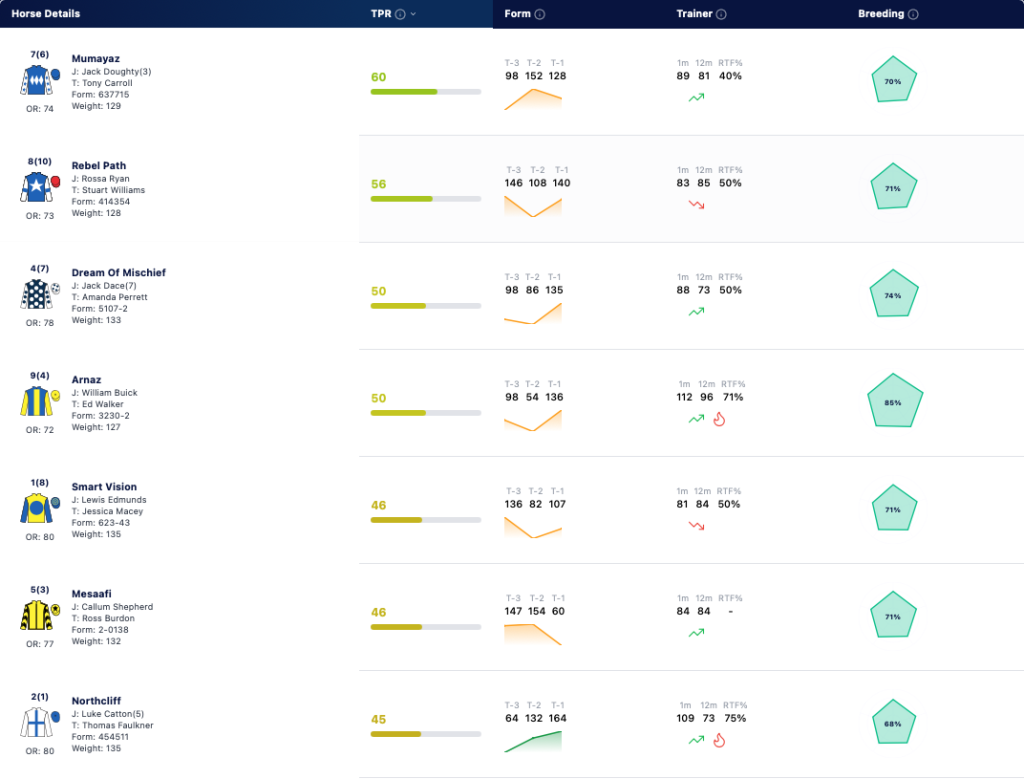This screenshot has width=1024, height=779.
Task: Open the Arnaz horse link
Action: coord(86,380)
